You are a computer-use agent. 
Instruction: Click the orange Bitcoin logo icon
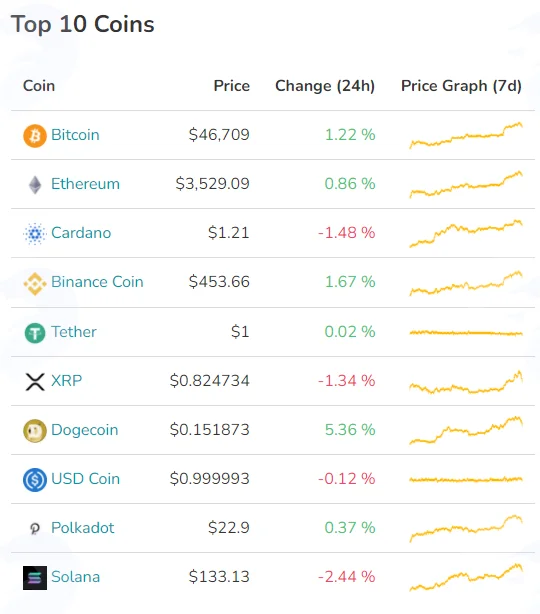(x=35, y=135)
